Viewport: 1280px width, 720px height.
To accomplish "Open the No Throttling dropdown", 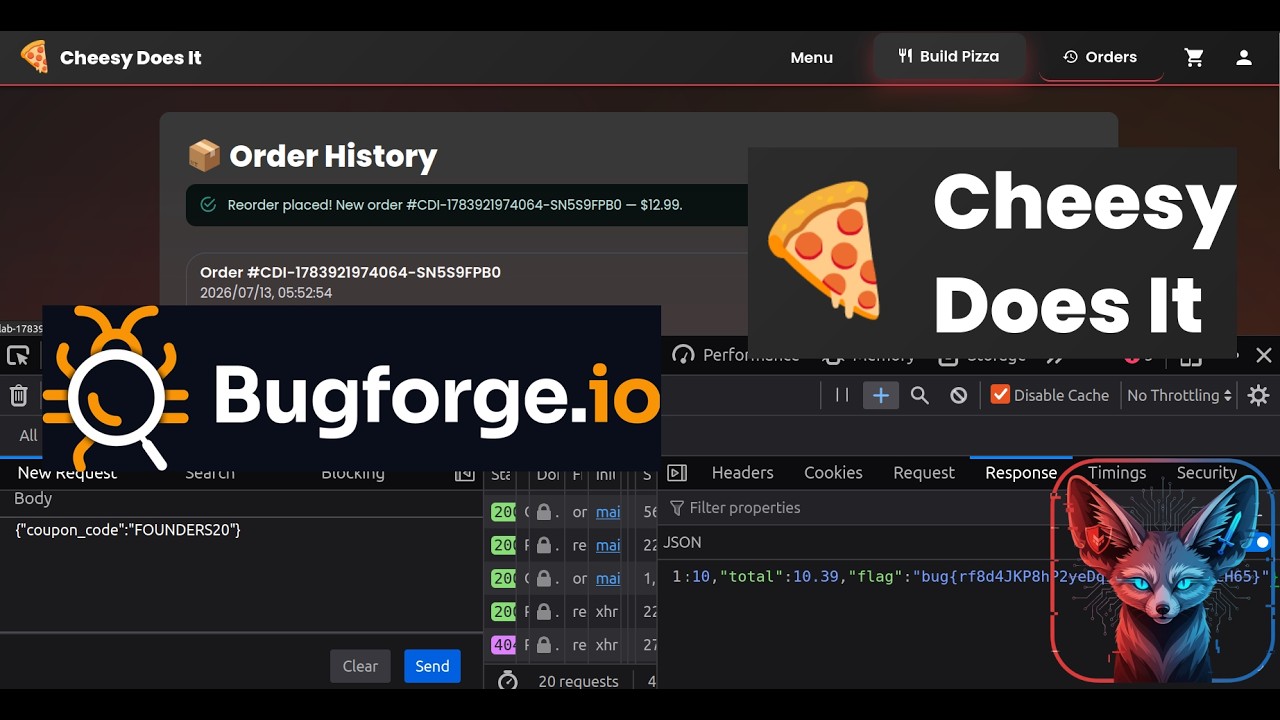I will tap(1179, 395).
